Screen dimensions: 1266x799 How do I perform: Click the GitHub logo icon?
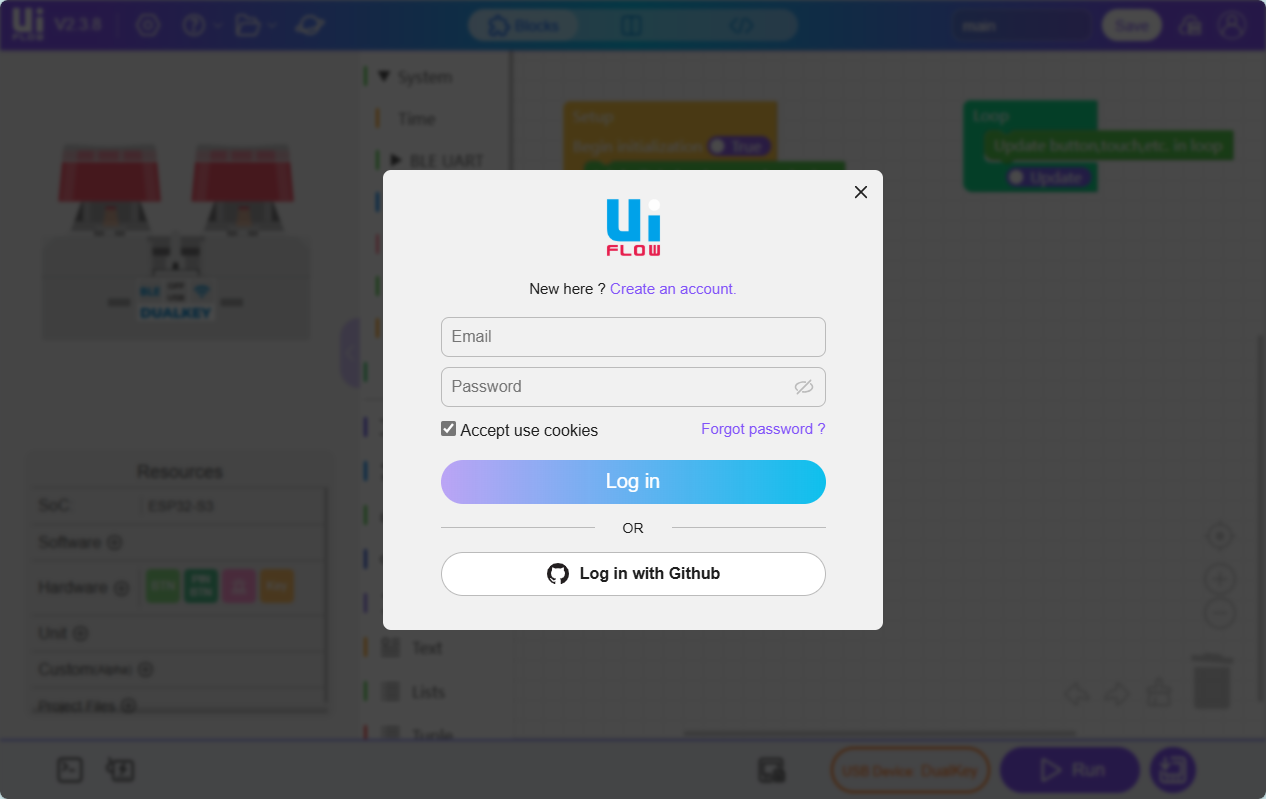(x=558, y=574)
